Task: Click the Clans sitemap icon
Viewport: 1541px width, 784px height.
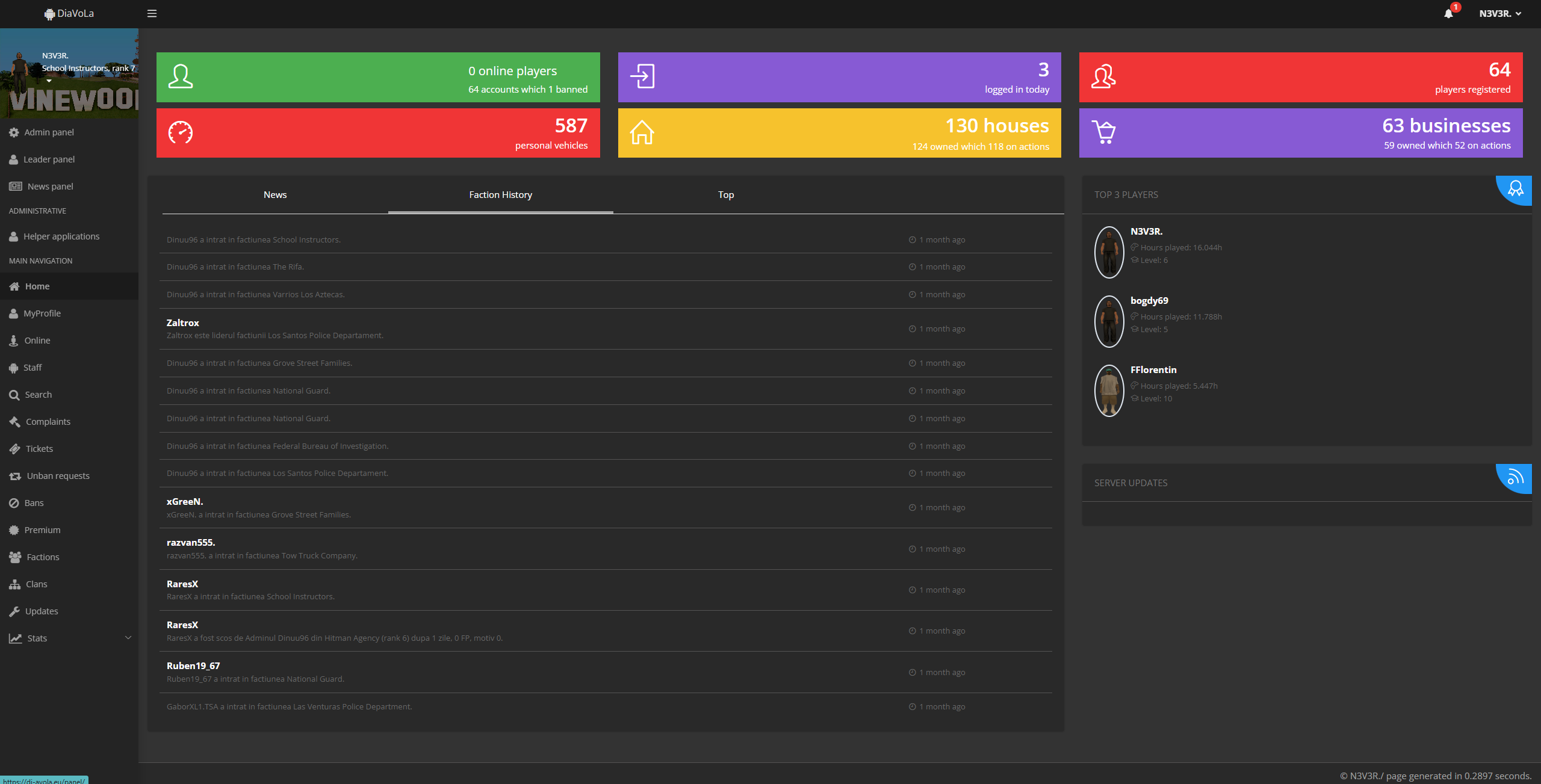Action: [14, 584]
